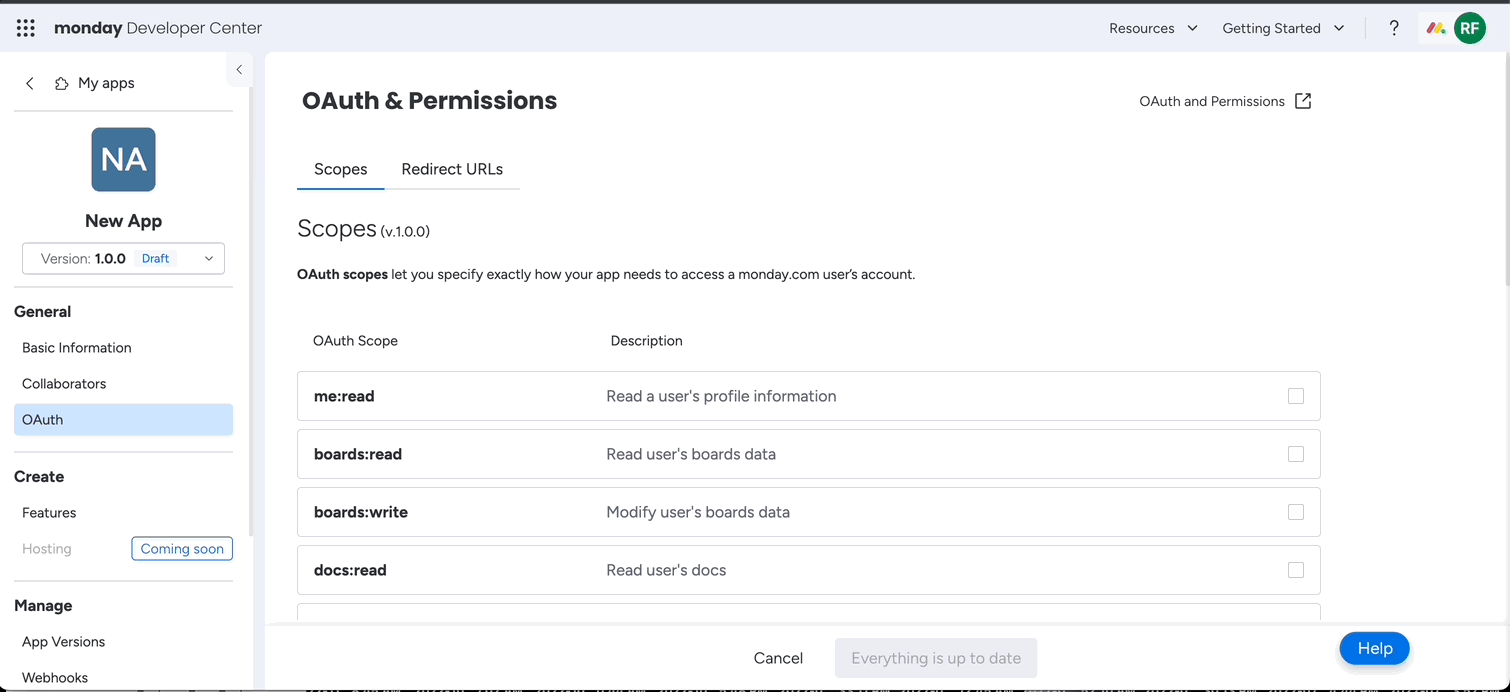Switch to the Redirect URLs tab
The height and width of the screenshot is (692, 1510).
coord(452,169)
